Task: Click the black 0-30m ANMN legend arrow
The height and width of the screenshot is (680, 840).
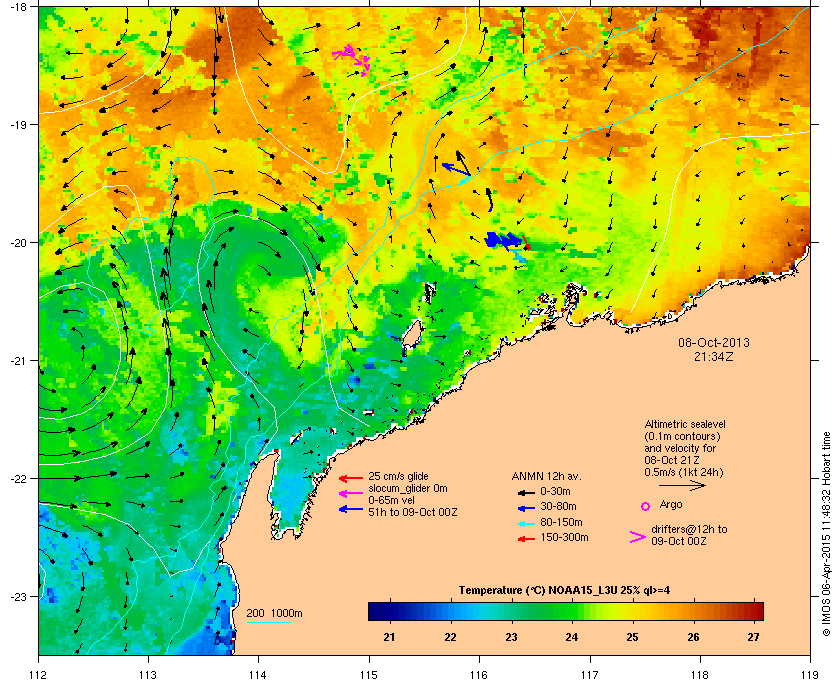Action: 527,492
